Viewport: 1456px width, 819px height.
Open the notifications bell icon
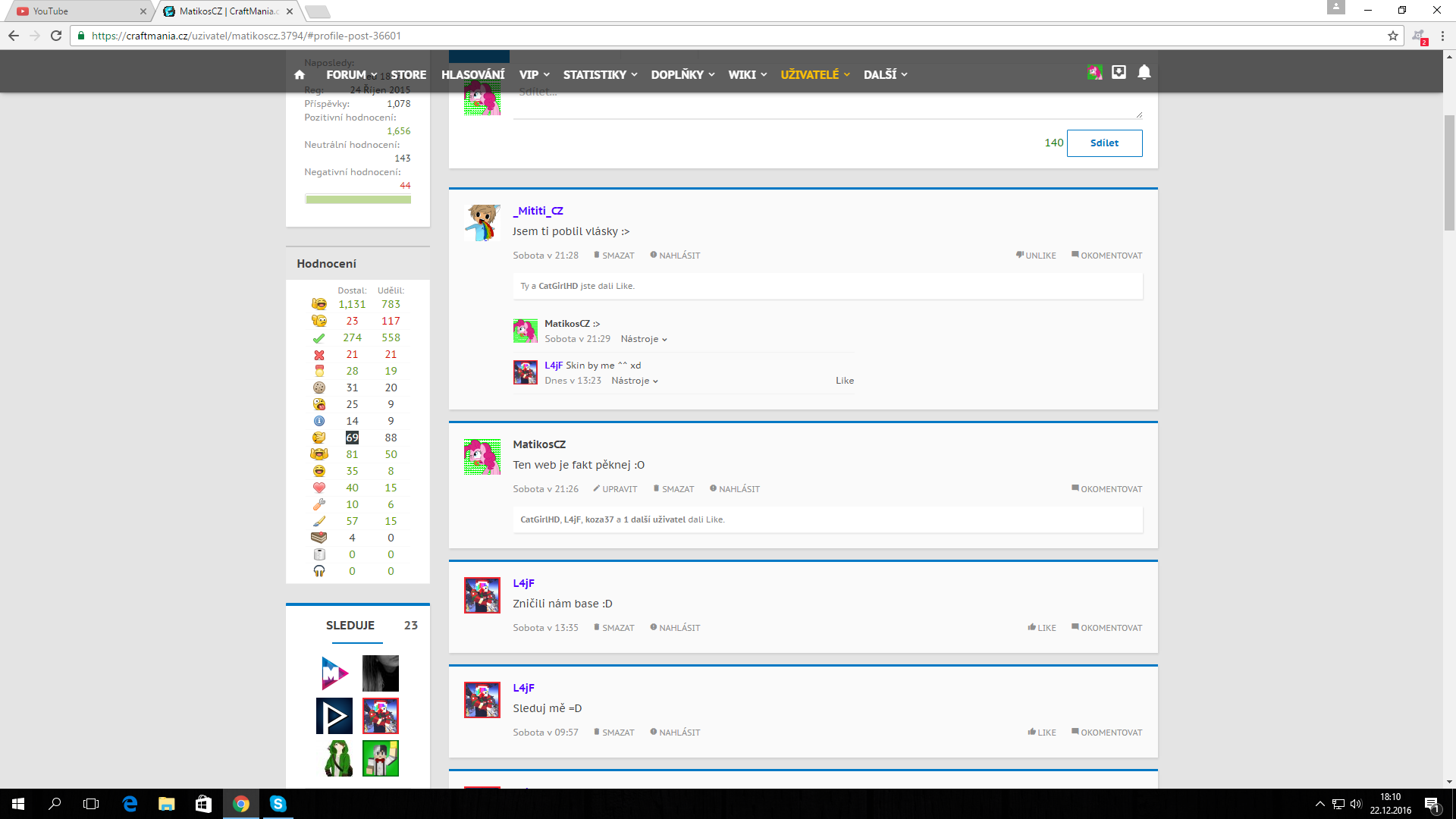(1144, 72)
